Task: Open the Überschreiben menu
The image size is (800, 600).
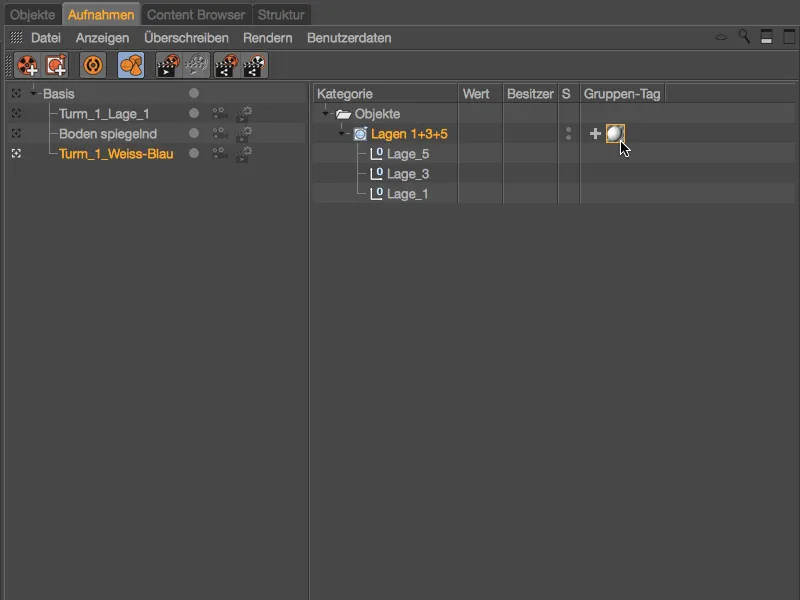Action: coord(186,38)
